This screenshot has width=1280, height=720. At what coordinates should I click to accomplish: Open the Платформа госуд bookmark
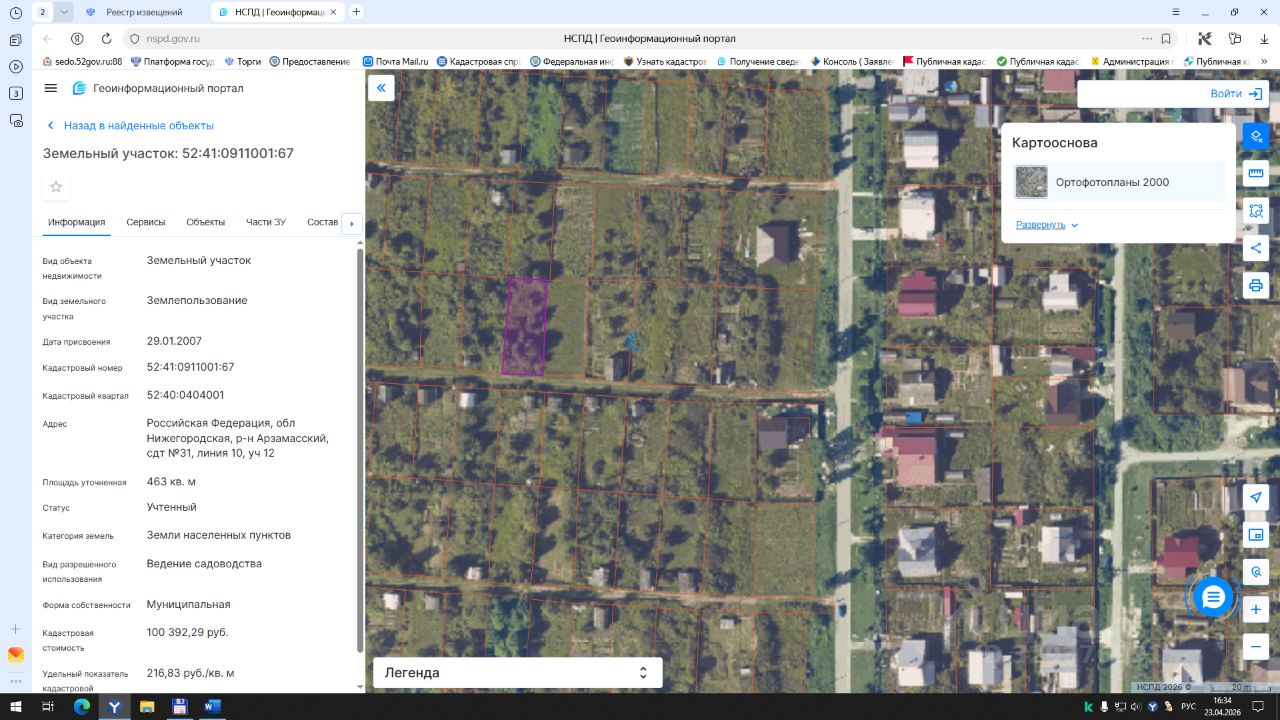[172, 61]
